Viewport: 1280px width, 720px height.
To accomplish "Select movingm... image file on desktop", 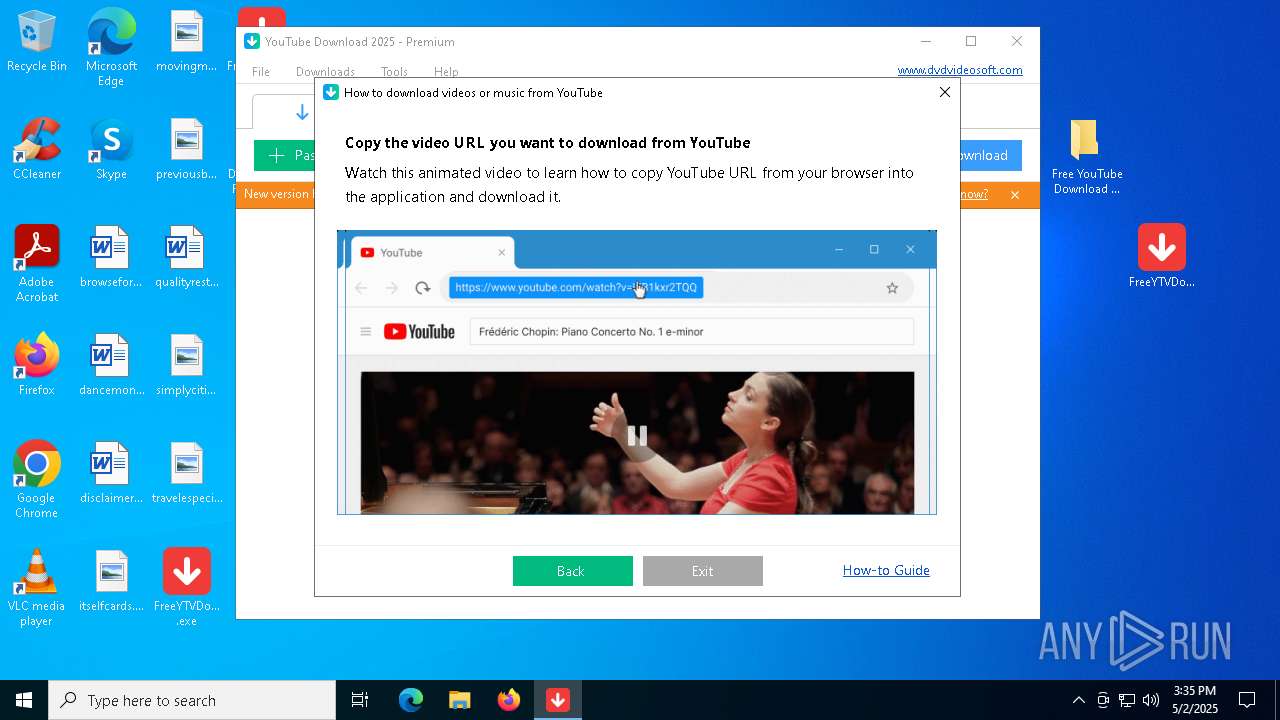I will pos(186,42).
